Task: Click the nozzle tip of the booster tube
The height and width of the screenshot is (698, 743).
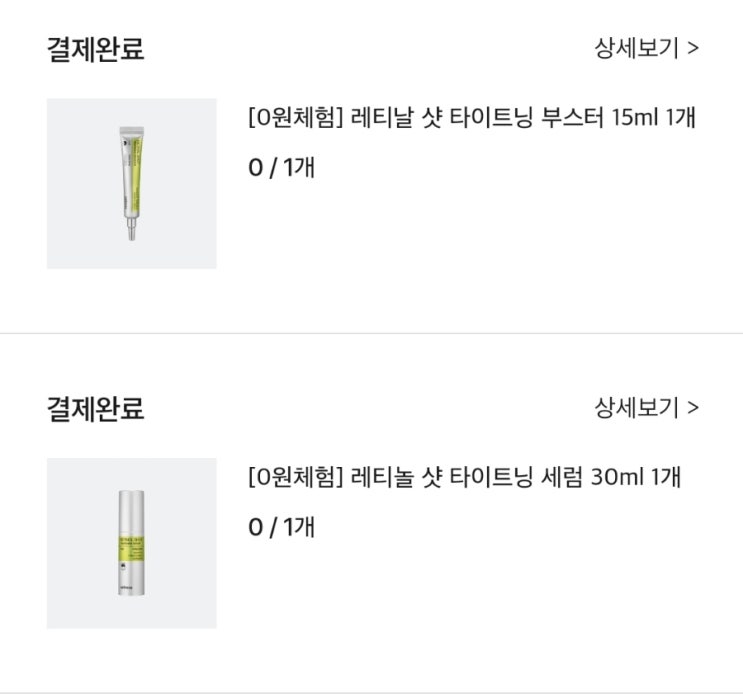Action: coord(127,236)
